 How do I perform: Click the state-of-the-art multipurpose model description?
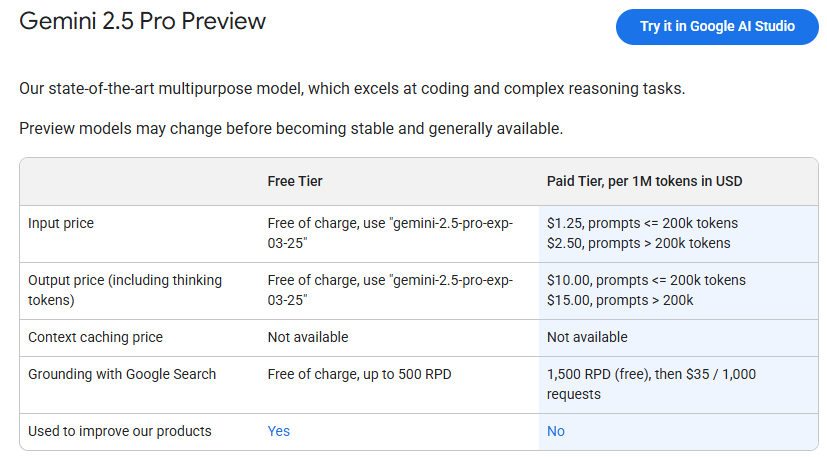352,89
